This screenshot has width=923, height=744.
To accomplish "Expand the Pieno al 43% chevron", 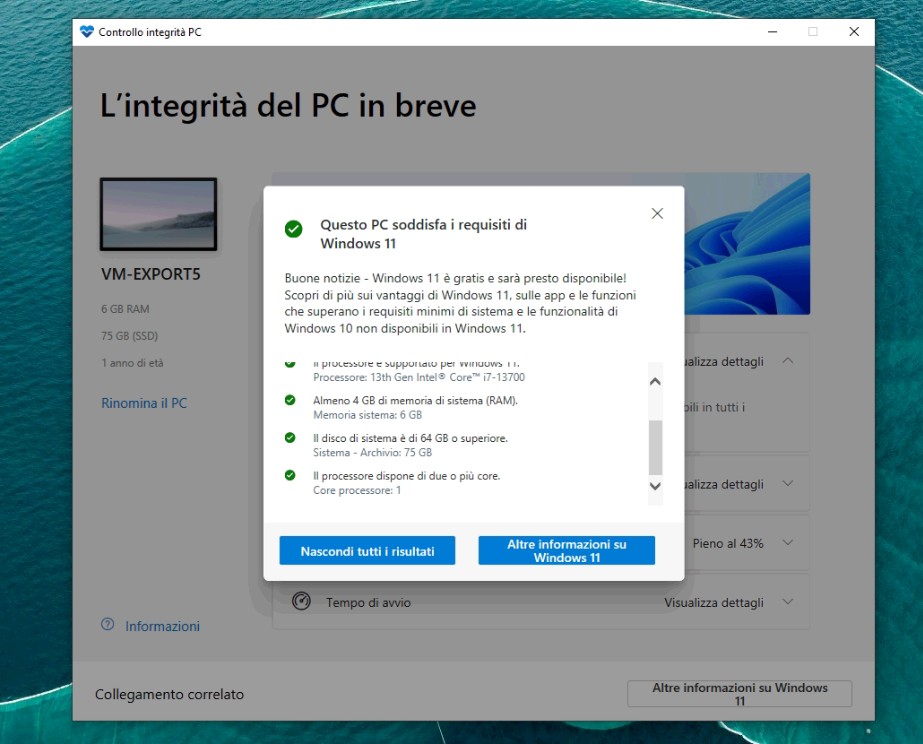I will (x=788, y=543).
